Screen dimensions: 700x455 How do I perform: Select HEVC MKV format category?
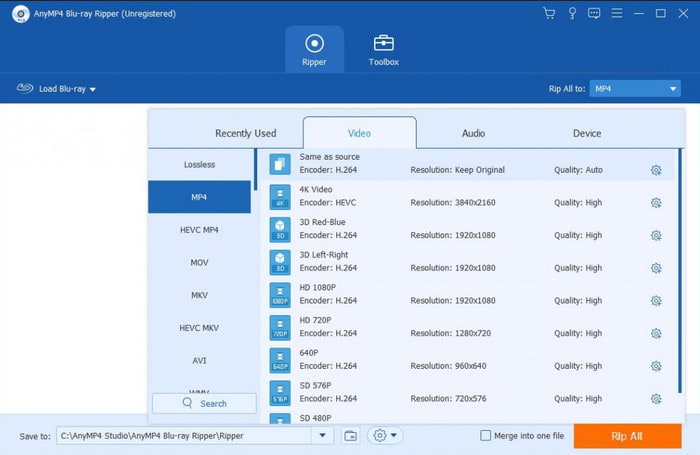click(200, 328)
